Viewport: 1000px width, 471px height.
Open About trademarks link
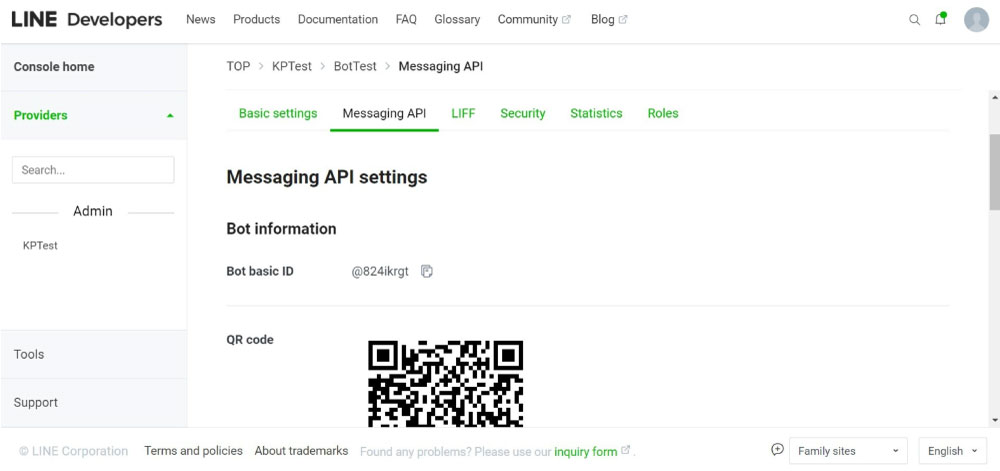click(301, 451)
